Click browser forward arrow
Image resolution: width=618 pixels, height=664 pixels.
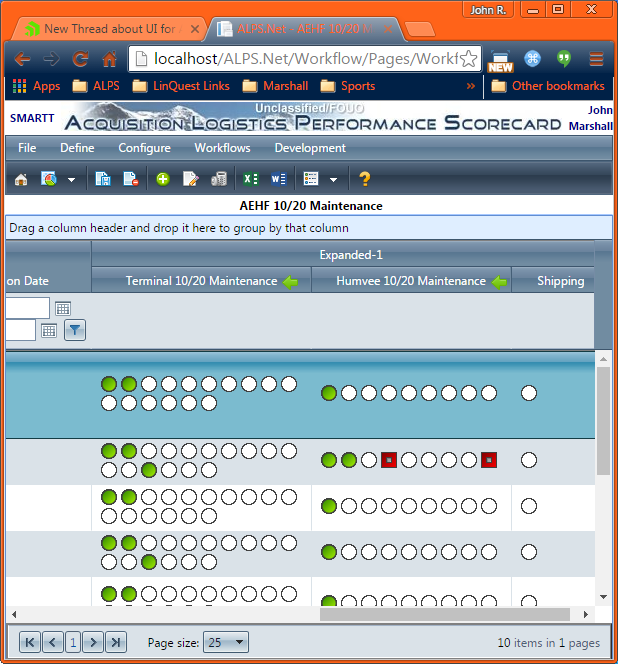coord(51,58)
